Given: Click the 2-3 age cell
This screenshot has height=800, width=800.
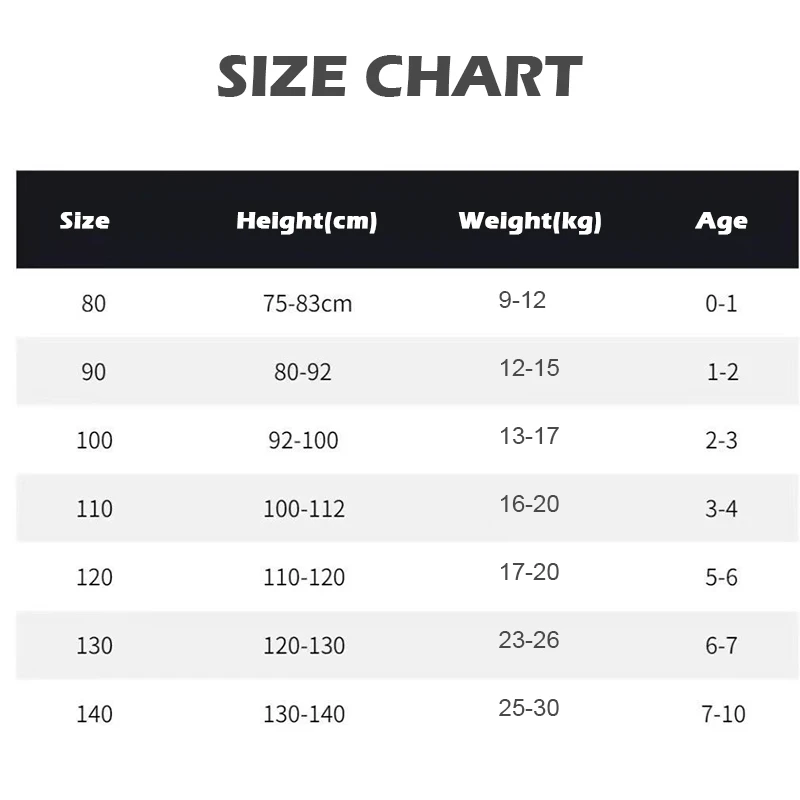Looking at the screenshot, I should tap(721, 440).
